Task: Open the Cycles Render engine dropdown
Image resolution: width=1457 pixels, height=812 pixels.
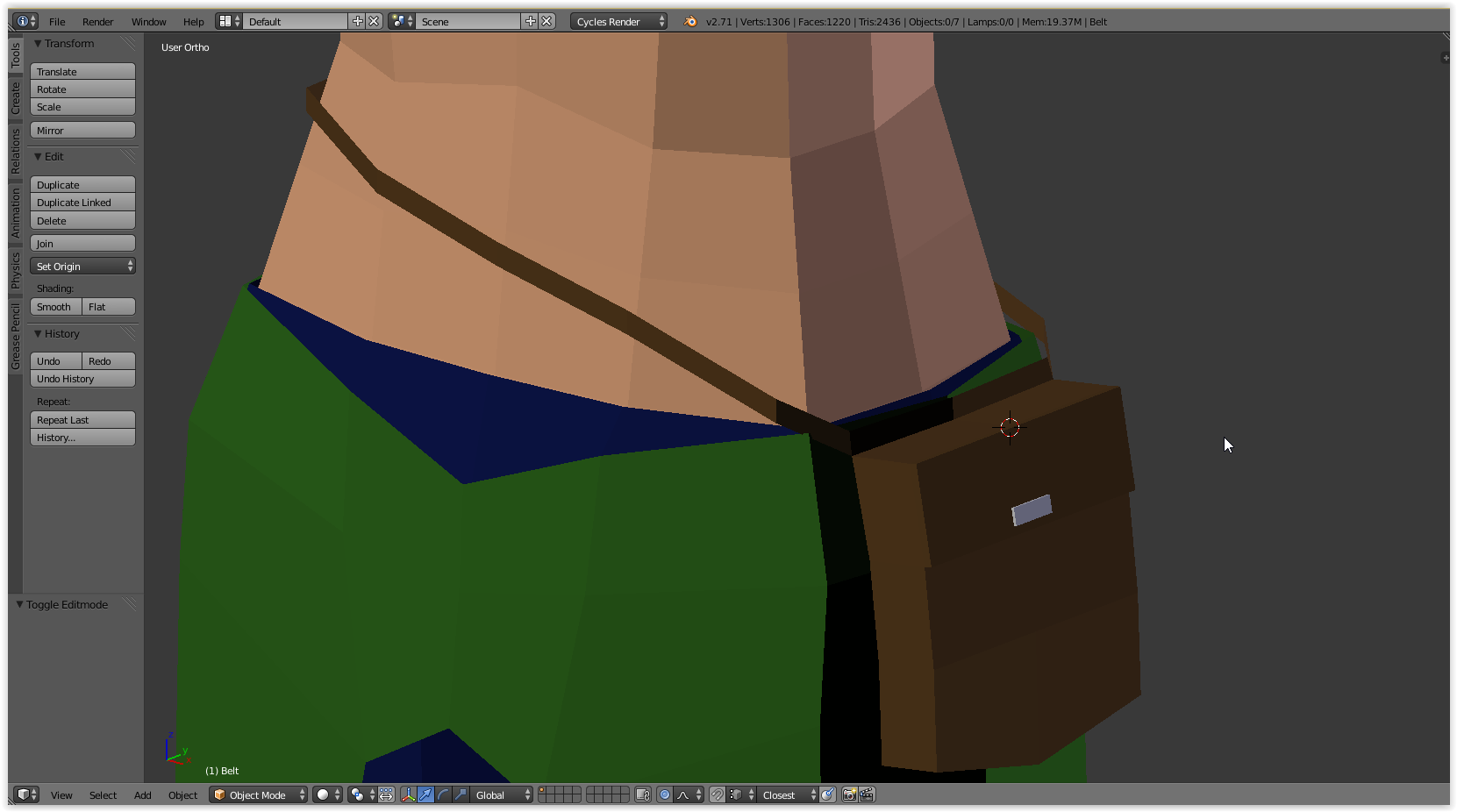Action: 618,21
